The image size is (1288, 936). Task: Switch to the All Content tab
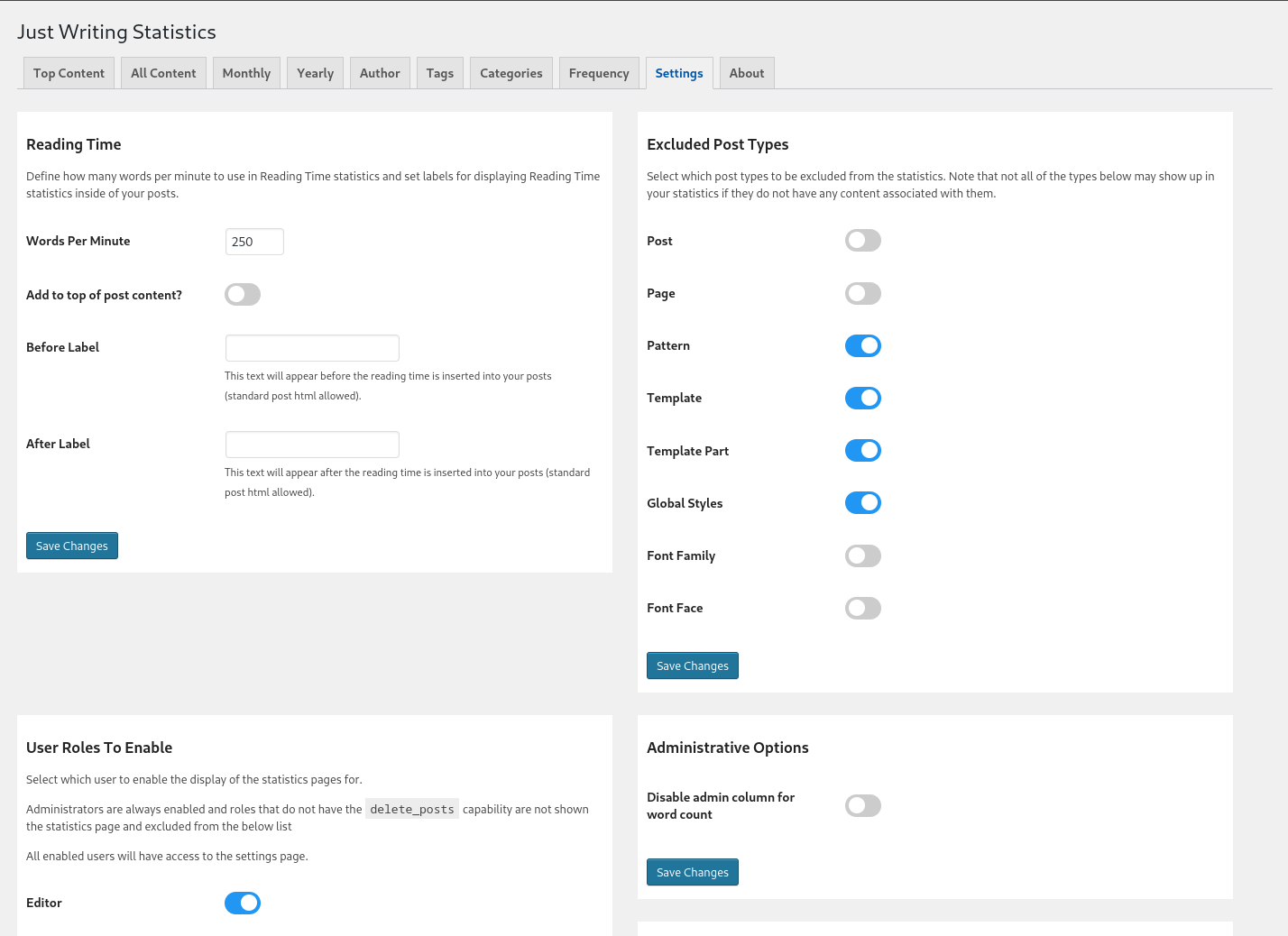(x=163, y=73)
